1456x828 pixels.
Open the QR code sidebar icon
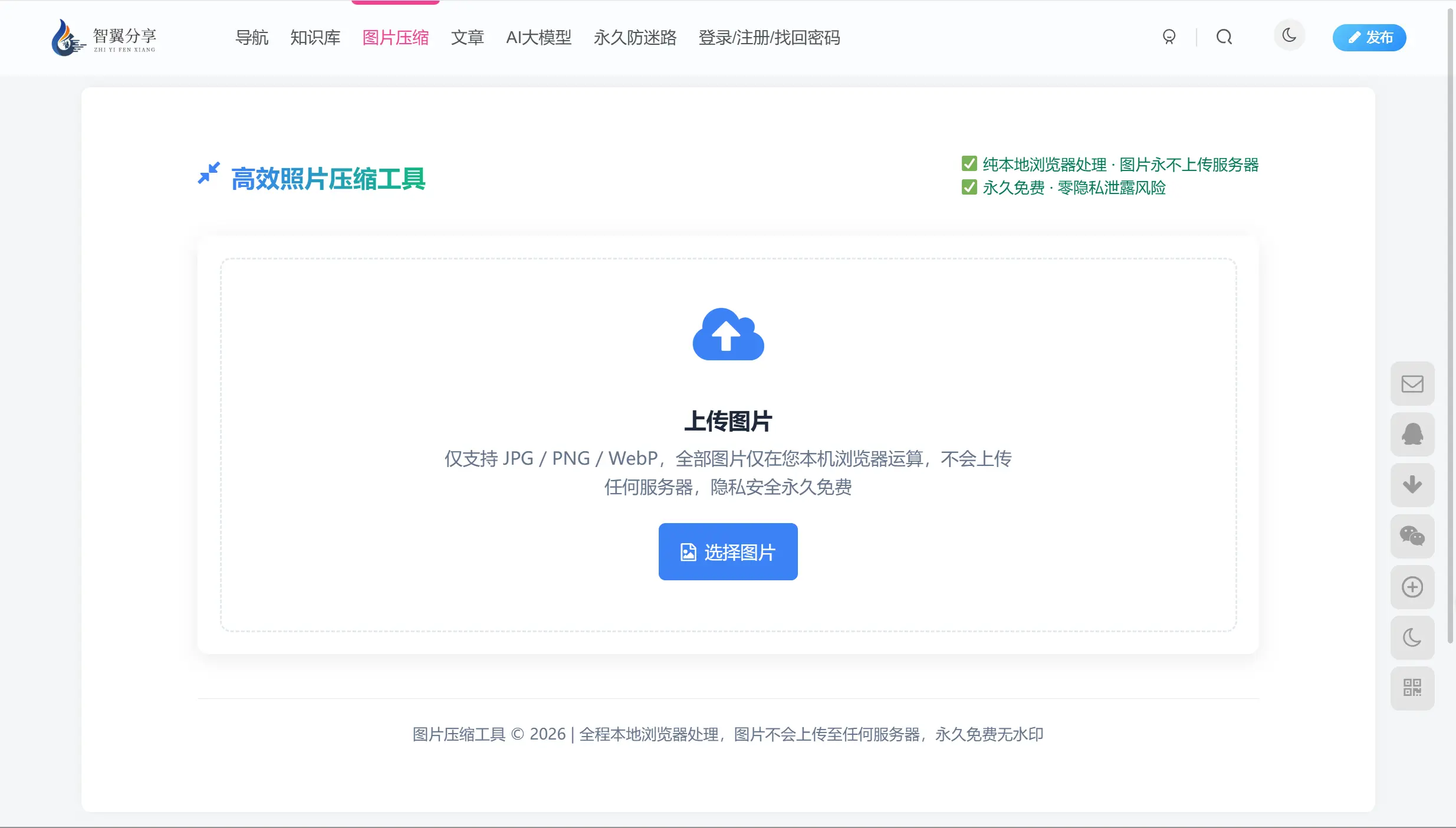pyautogui.click(x=1412, y=688)
